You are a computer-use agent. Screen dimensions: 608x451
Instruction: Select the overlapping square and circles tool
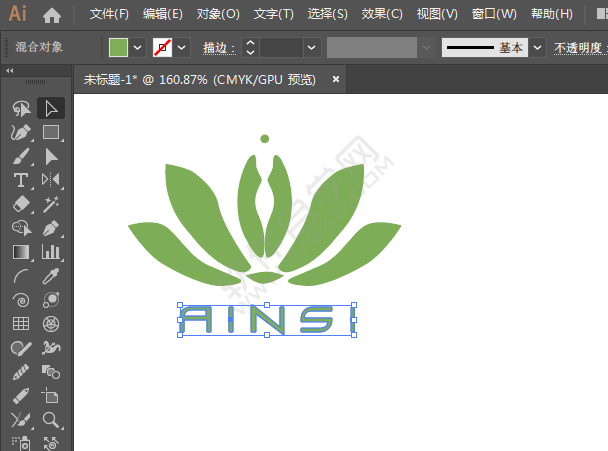[x=51, y=372]
